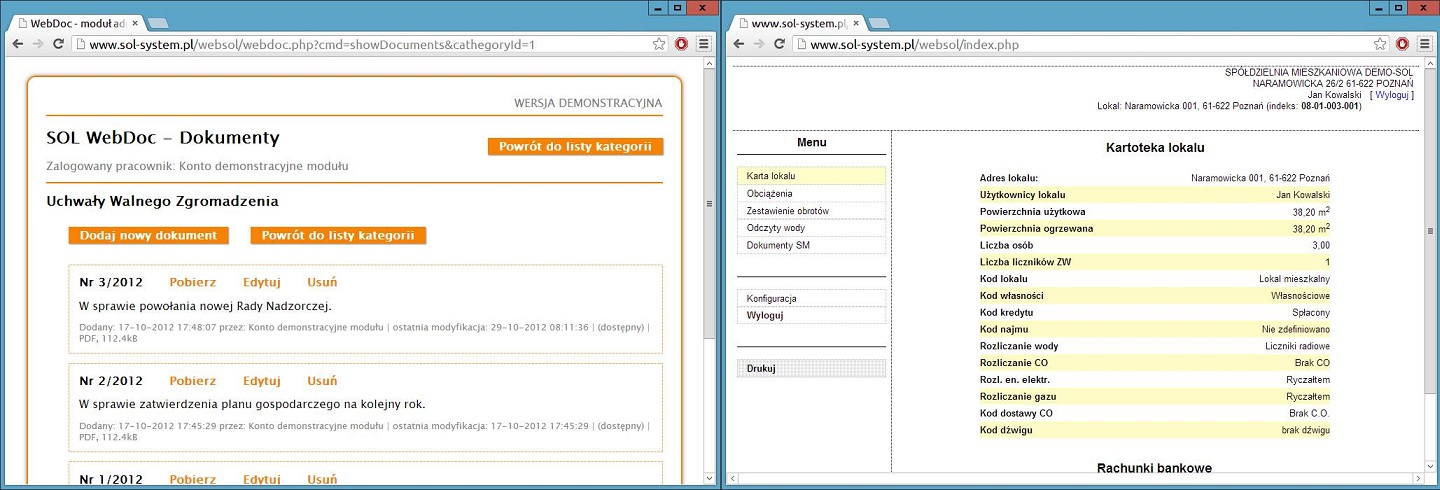Click Forward arrow in WebDoc browser window

pos(38,44)
